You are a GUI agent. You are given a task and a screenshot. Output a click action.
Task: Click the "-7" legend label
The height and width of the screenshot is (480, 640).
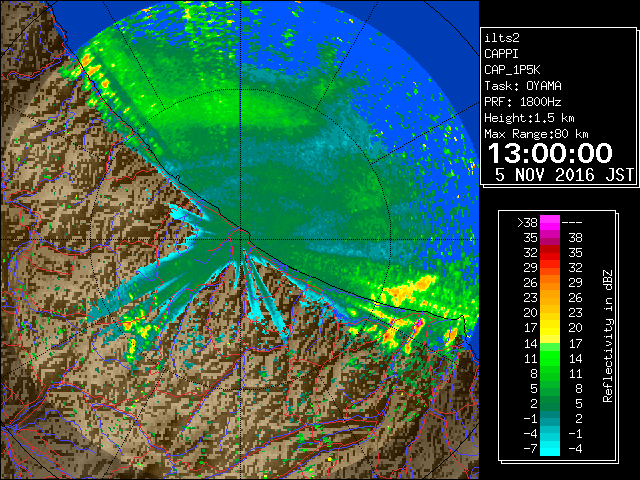pos(530,449)
